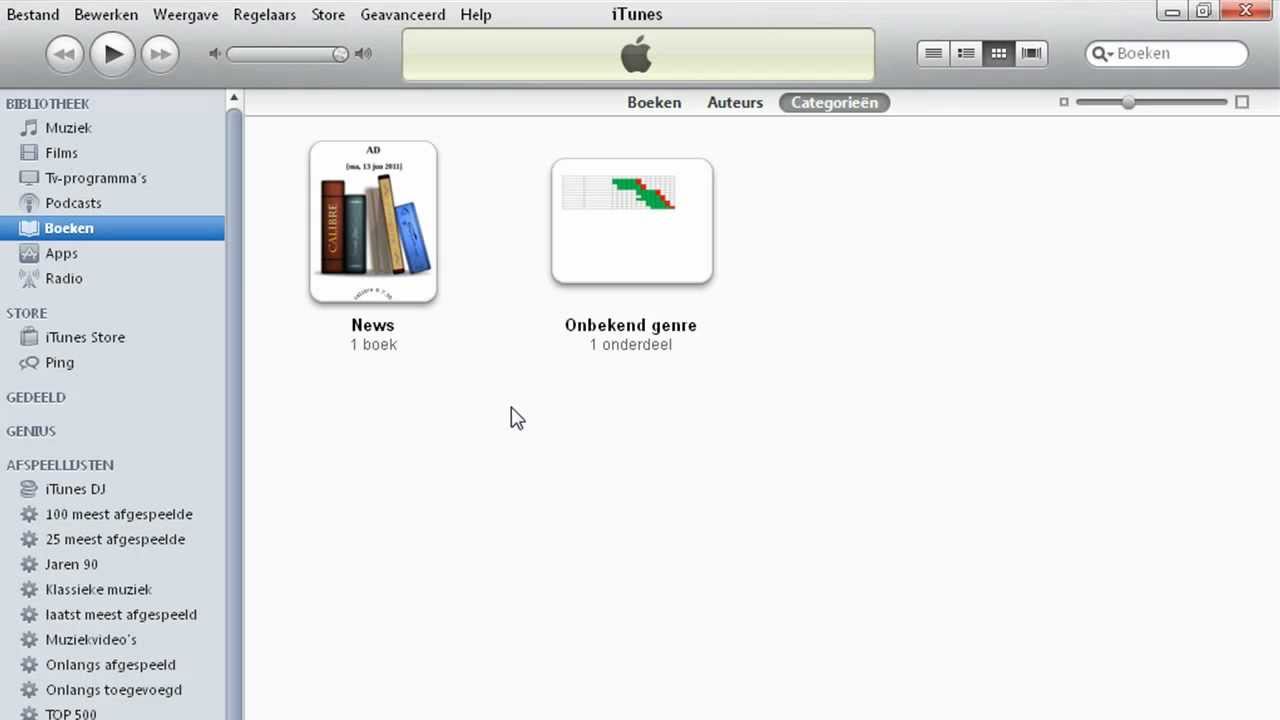The height and width of the screenshot is (720, 1280).
Task: Click the Tv-programma's screen icon
Action: [x=29, y=178]
